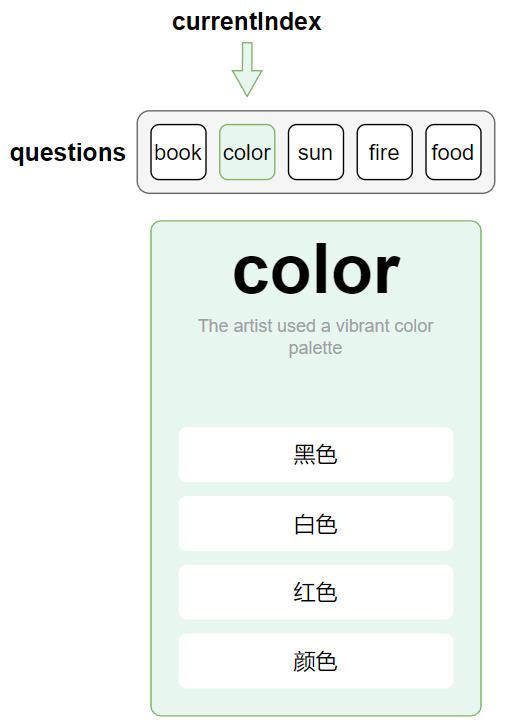This screenshot has width=510, height=728.
Task: Select the "book" question box
Action: 178,152
